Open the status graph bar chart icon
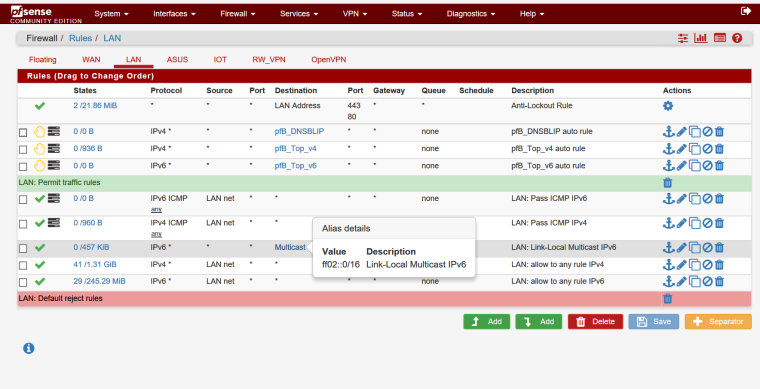Screen dimensions: 760x389 tap(701, 38)
